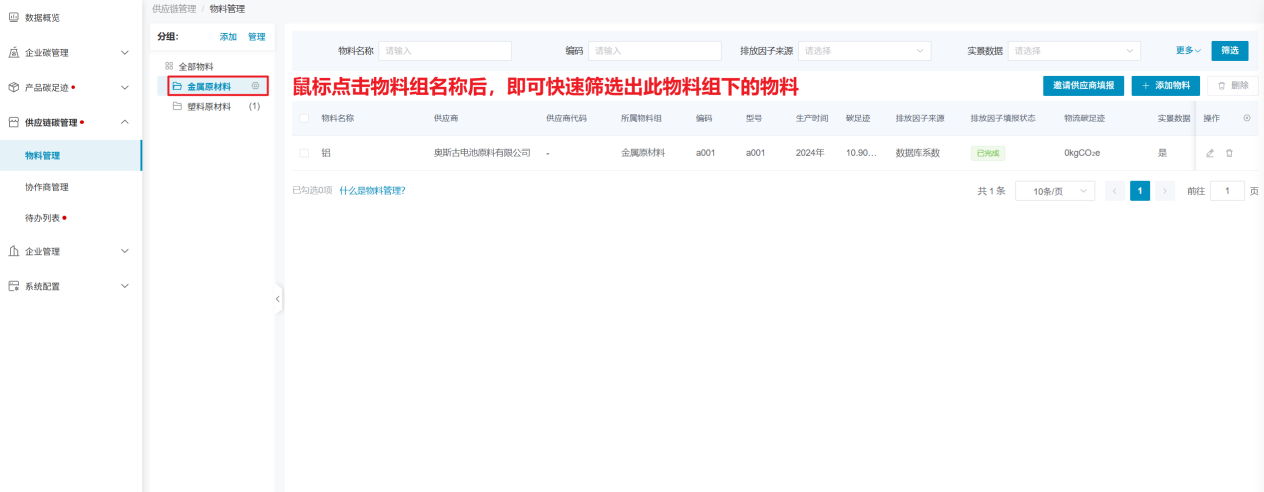1264x492 pixels.
Task: Open the 实景数据 dropdown filter
Action: 1074,51
